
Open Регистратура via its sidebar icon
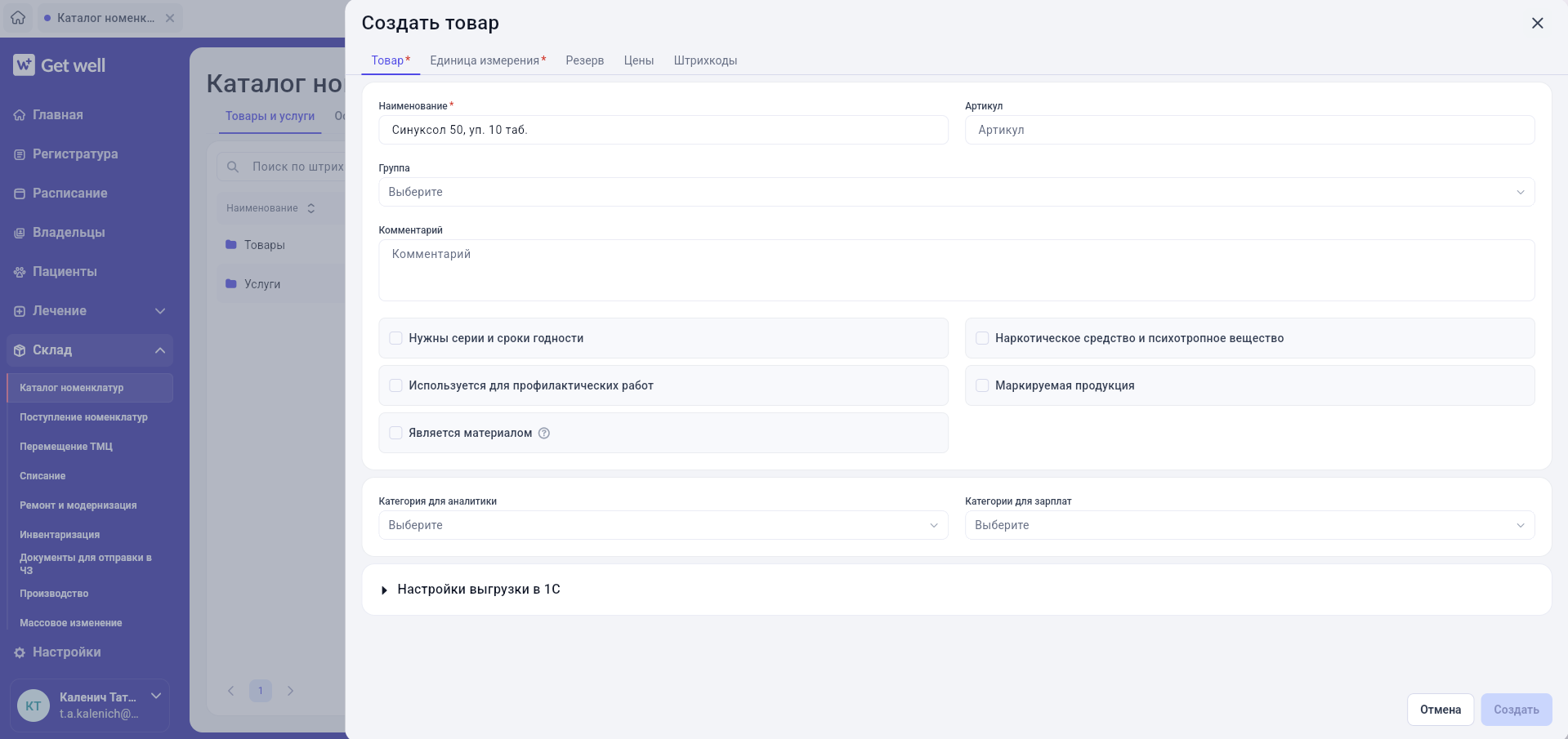tap(20, 154)
